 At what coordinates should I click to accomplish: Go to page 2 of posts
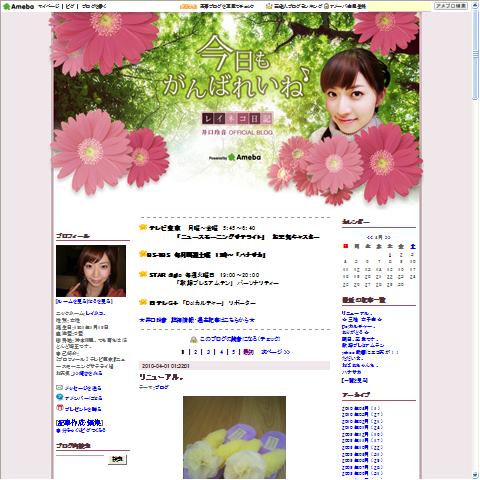(196, 352)
